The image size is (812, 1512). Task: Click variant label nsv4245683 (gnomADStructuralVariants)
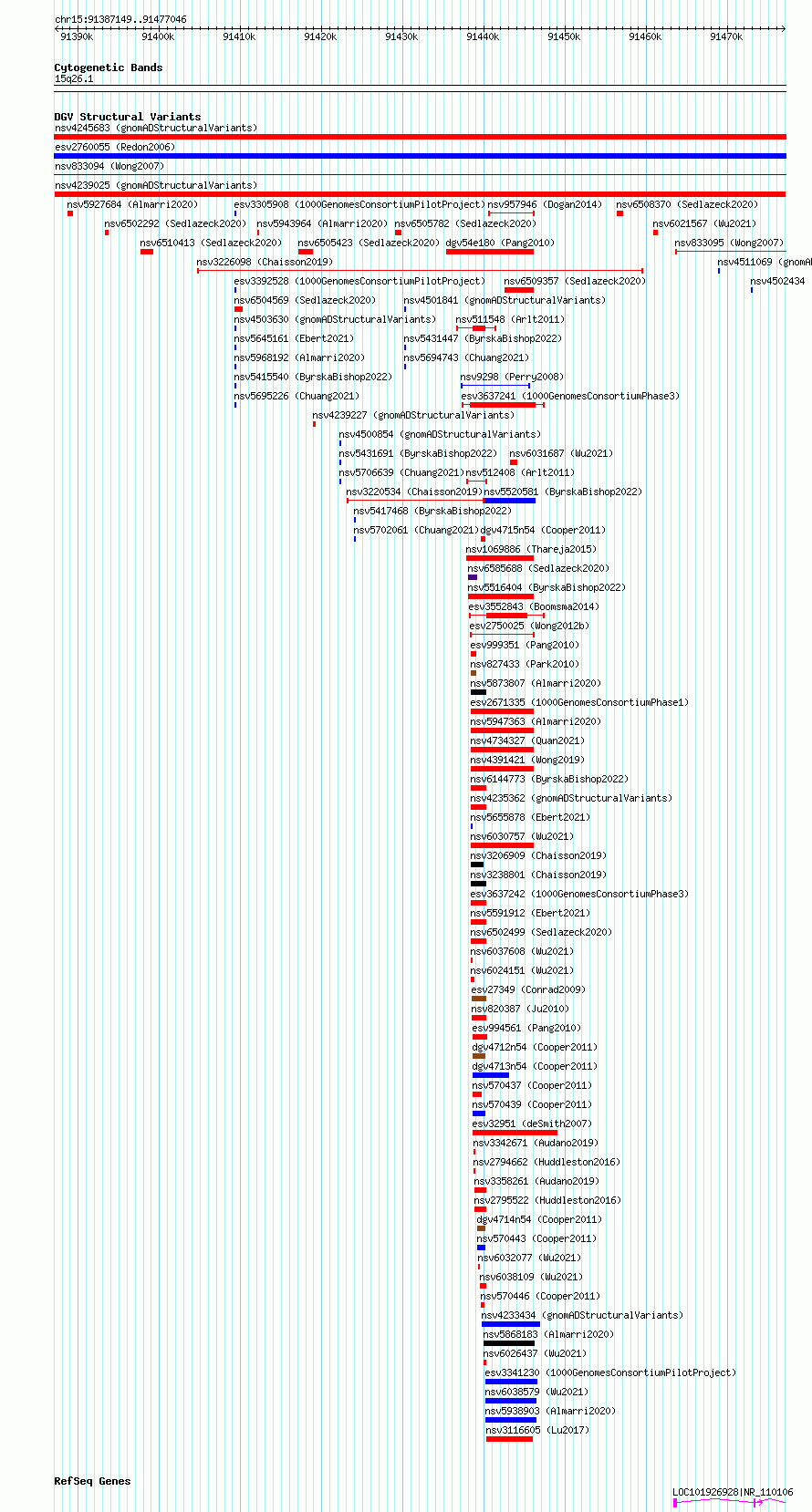point(156,128)
